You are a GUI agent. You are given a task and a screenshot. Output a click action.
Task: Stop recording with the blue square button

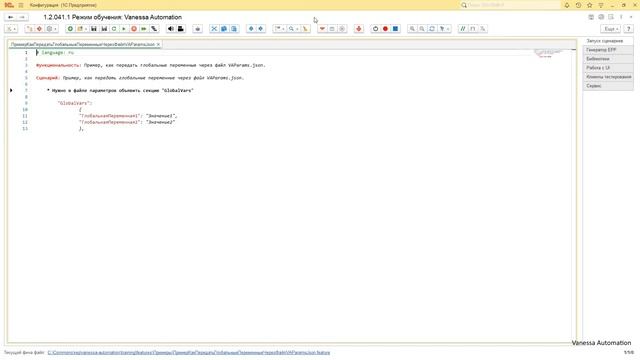click(396, 29)
